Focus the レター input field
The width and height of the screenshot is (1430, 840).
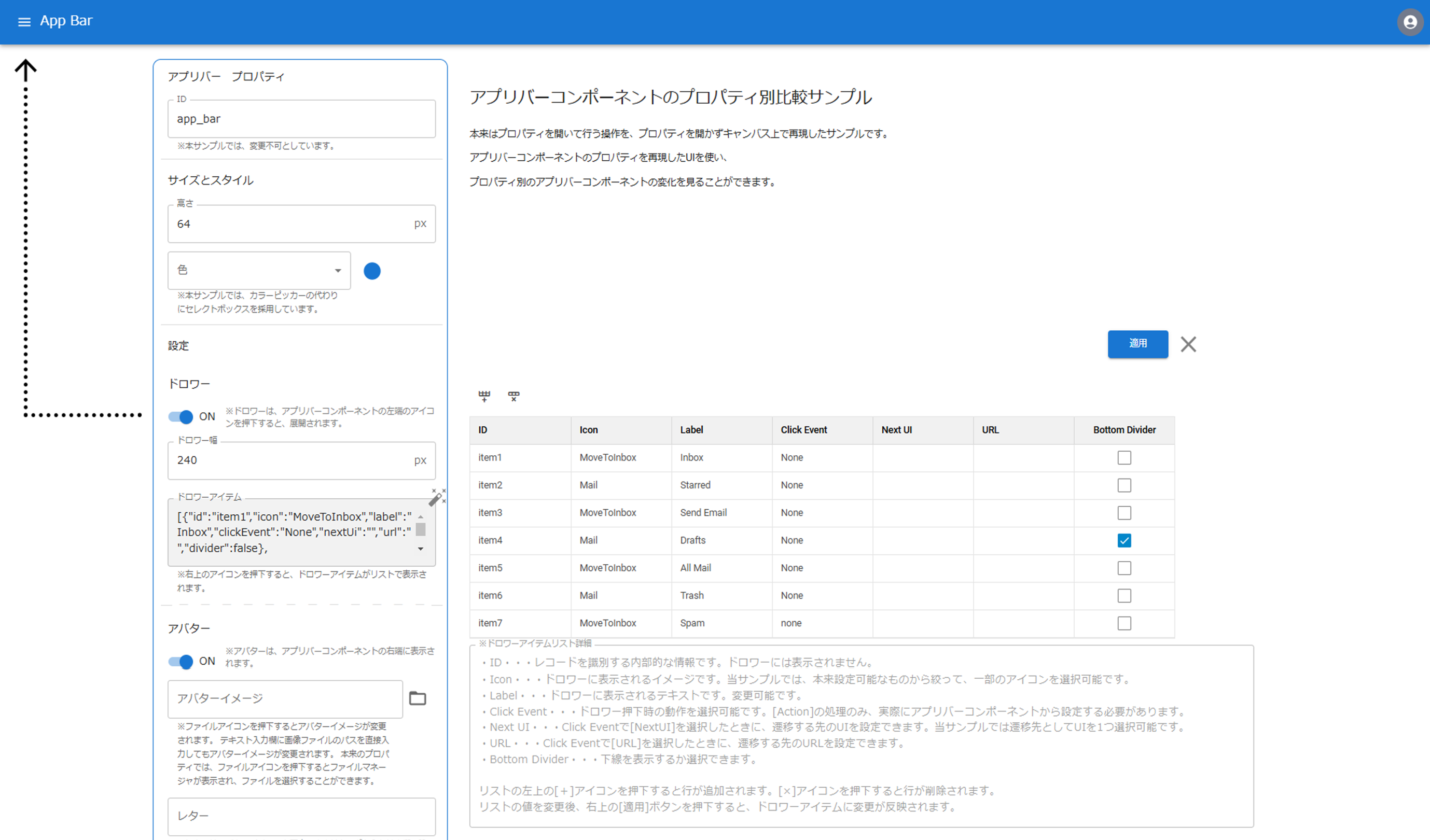pyautogui.click(x=301, y=816)
